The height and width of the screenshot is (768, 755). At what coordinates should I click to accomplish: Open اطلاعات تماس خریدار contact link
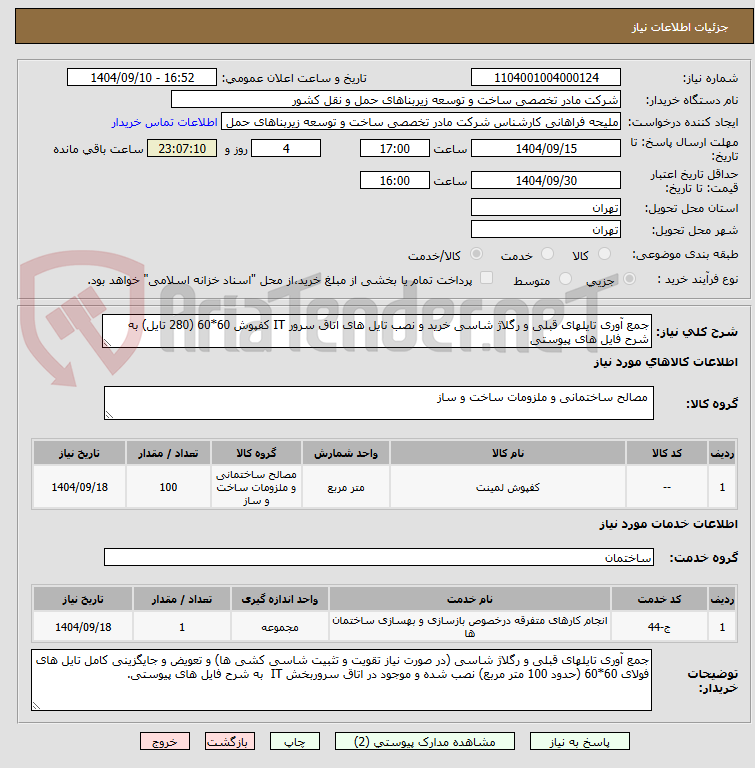164,122
